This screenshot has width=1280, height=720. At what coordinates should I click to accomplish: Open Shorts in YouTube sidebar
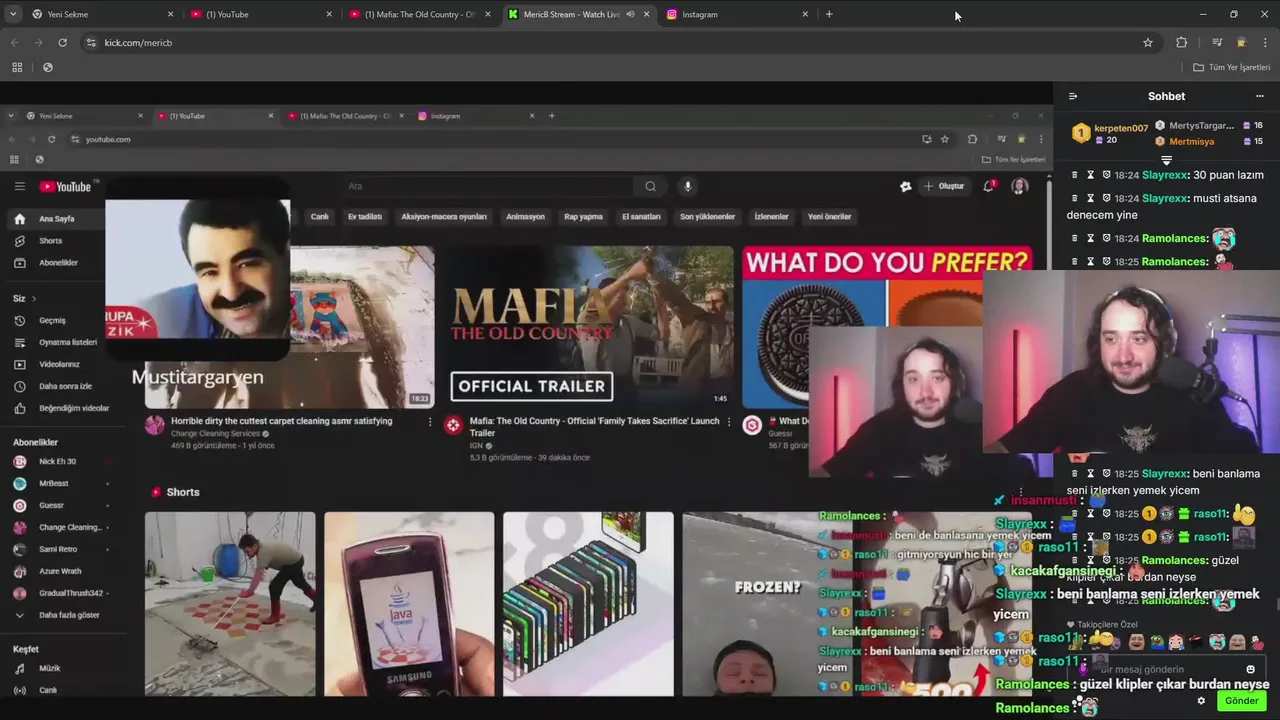(x=50, y=241)
